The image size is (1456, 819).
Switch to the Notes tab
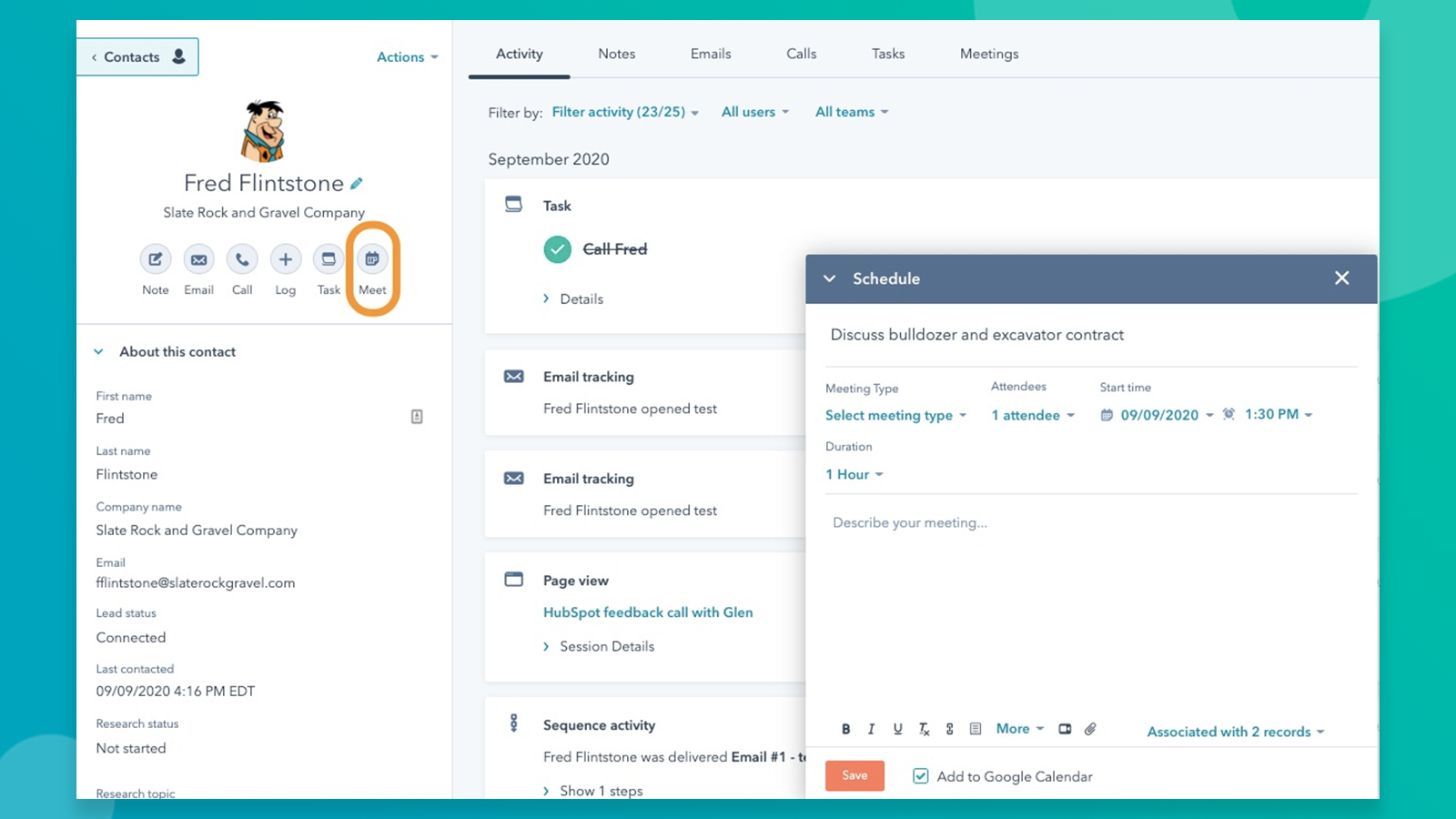click(x=617, y=54)
